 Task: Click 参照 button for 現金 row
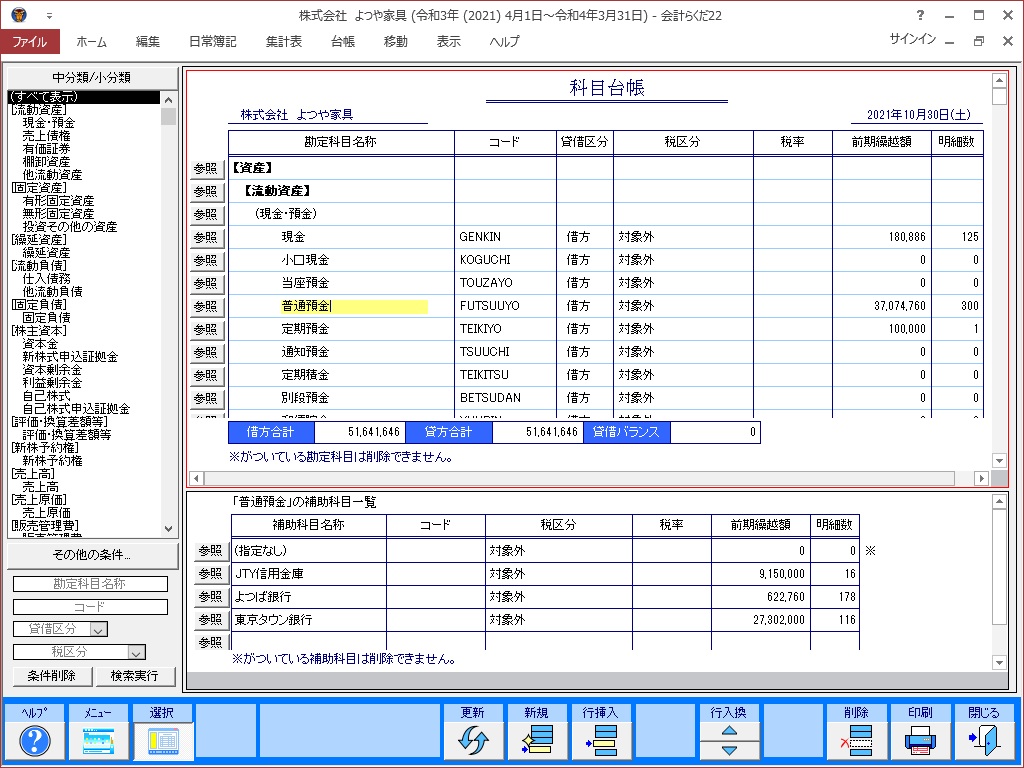tap(206, 237)
